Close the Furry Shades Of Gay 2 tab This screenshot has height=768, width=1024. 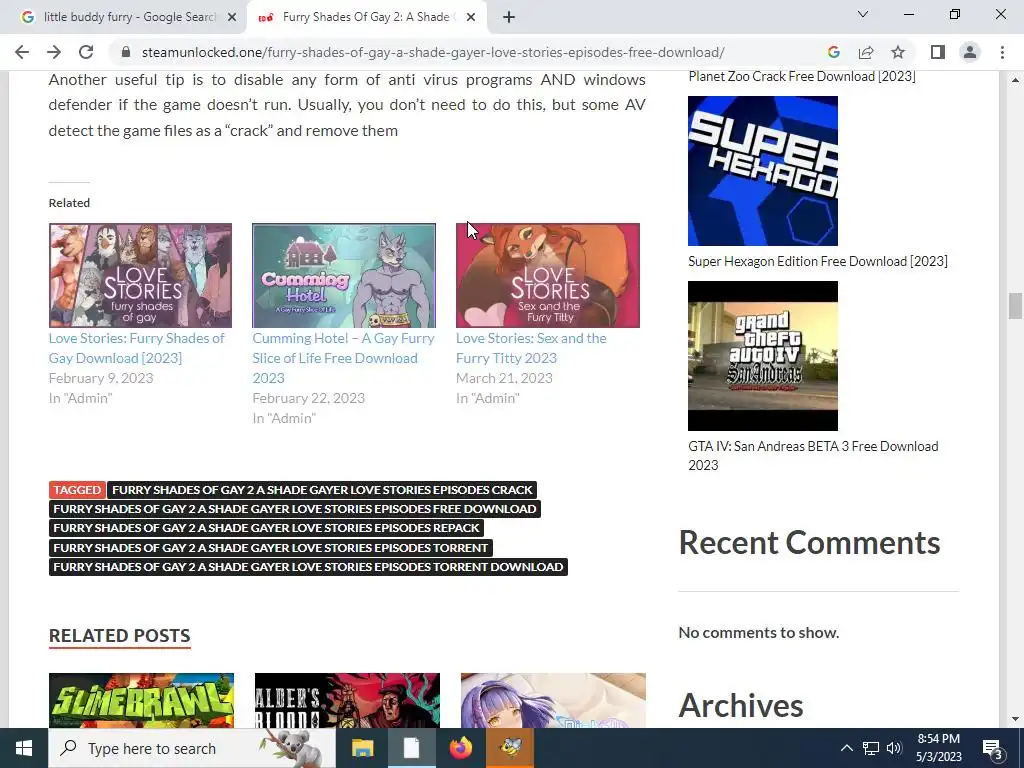(x=471, y=17)
